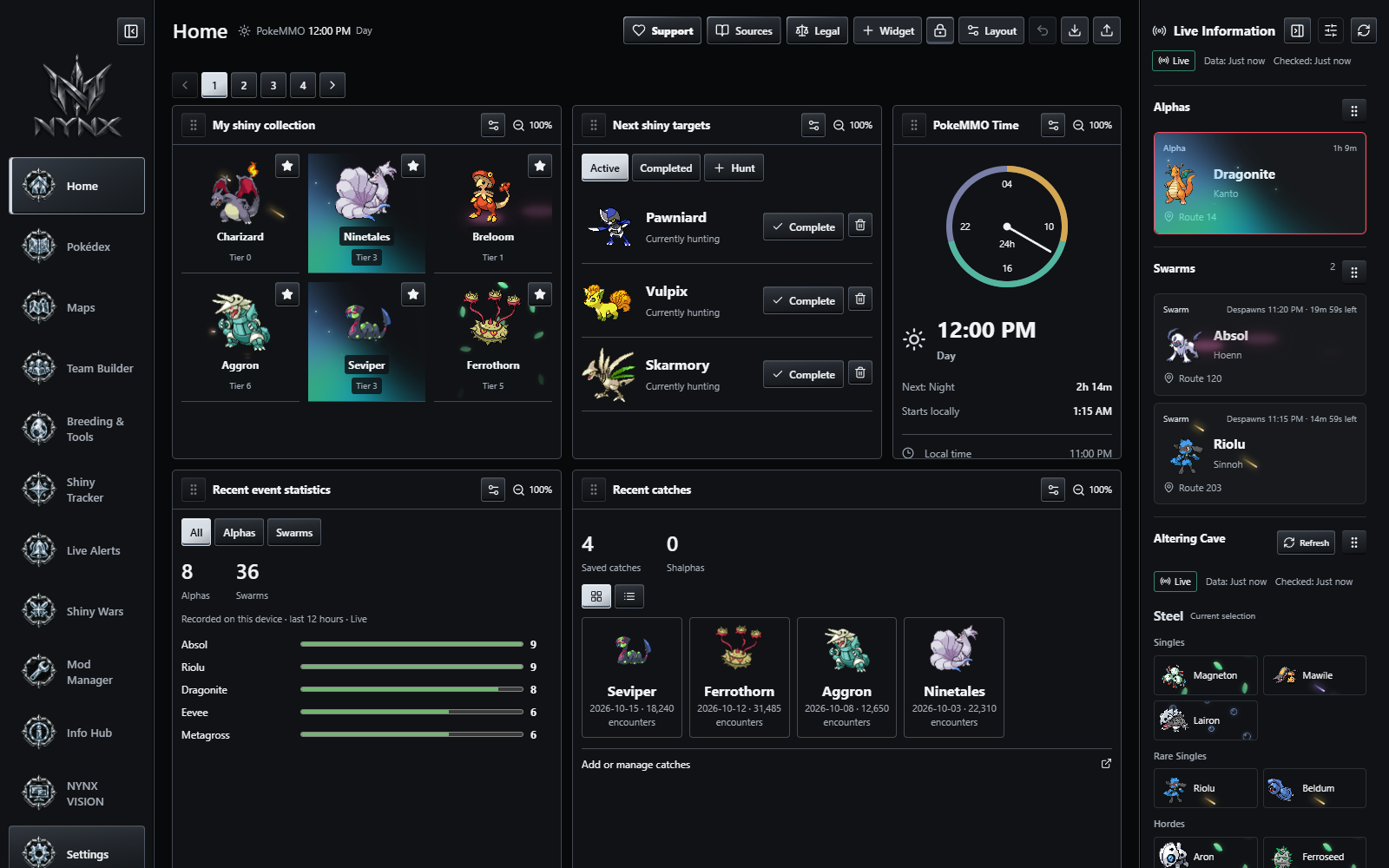
Task: Mark Vulpix hunt as Complete
Action: click(x=803, y=300)
